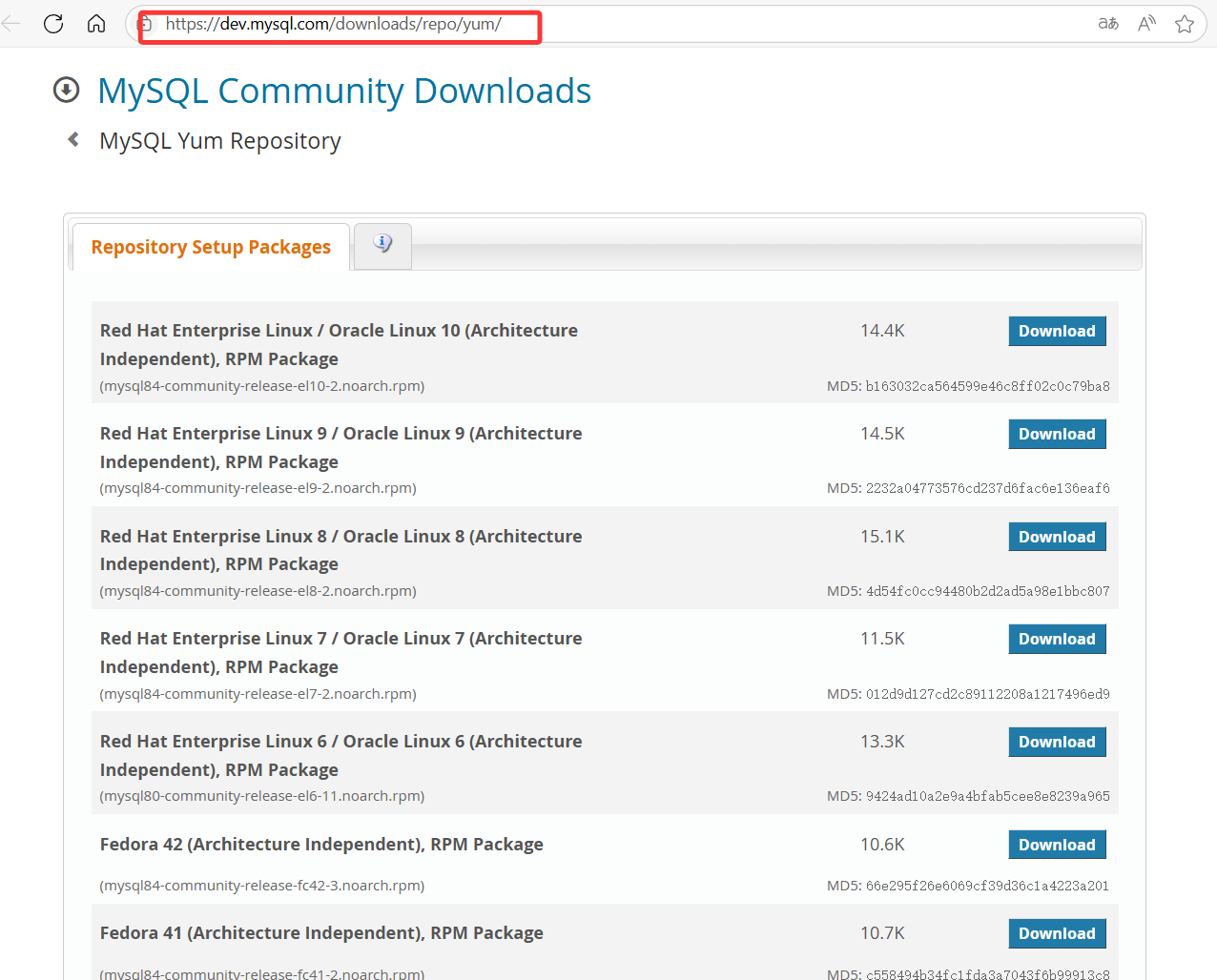Select filename mysql84-community-release-el9-2.noarch.rpm

(258, 488)
